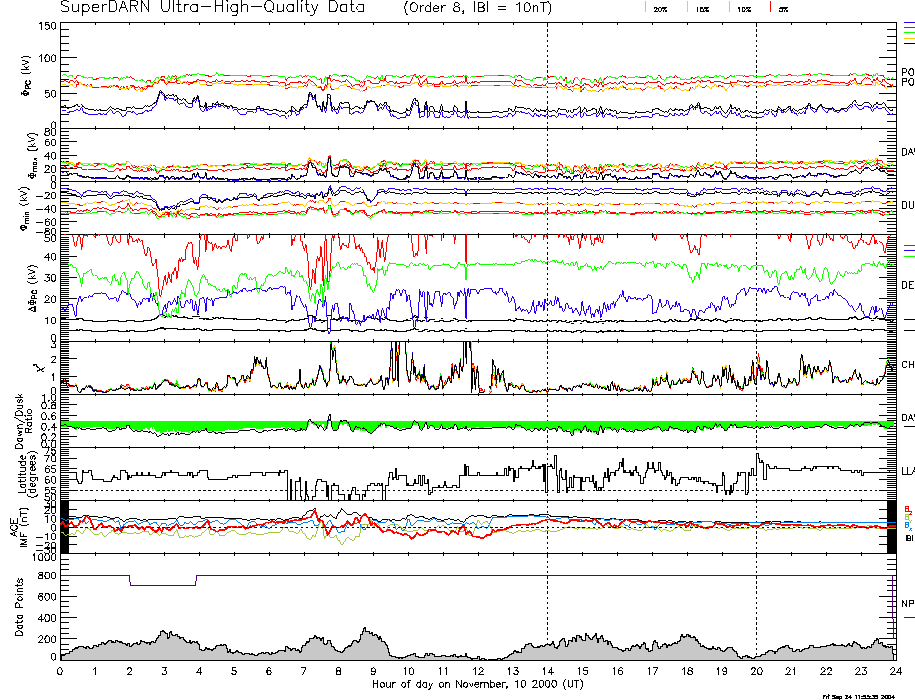Image resolution: width=915 pixels, height=700 pixels.
Task: Click the dashed vertical line at hour 20
Action: click(756, 300)
